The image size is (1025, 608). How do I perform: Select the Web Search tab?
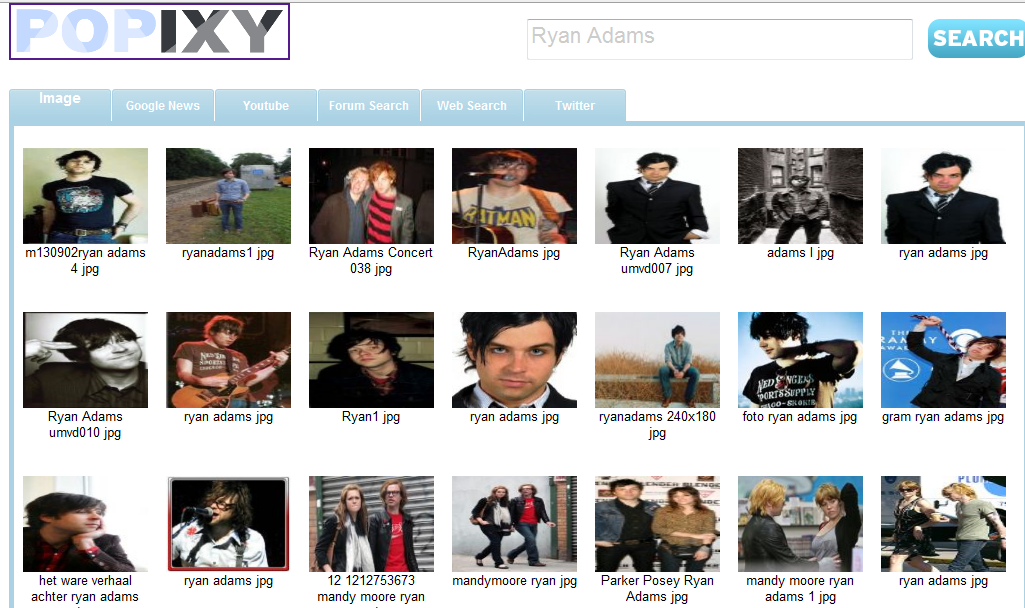(472, 106)
